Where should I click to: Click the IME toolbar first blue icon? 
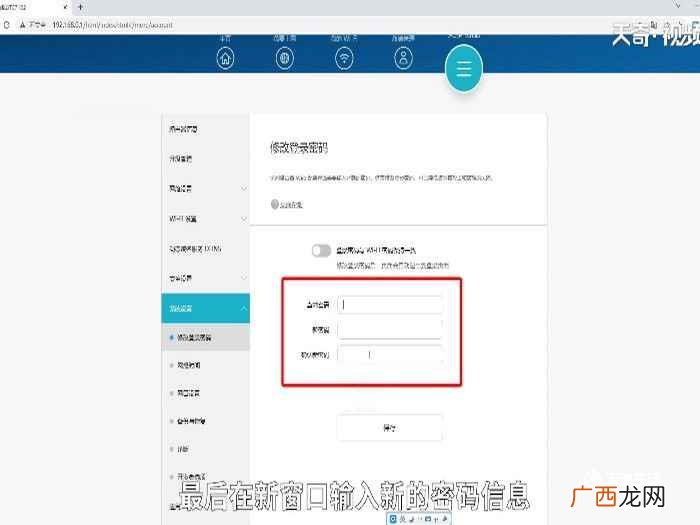(x=393, y=519)
